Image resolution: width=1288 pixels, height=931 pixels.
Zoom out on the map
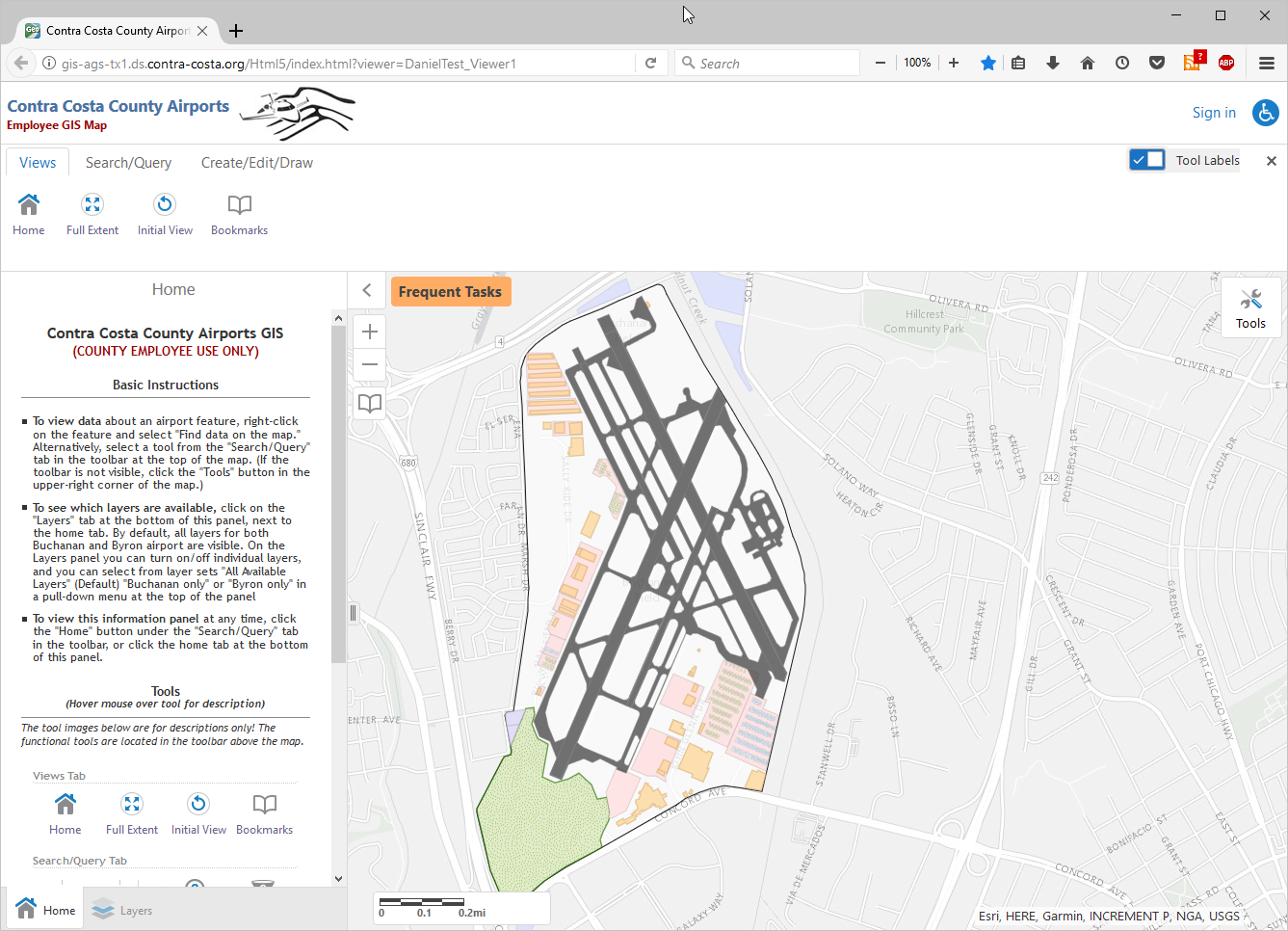(x=370, y=365)
